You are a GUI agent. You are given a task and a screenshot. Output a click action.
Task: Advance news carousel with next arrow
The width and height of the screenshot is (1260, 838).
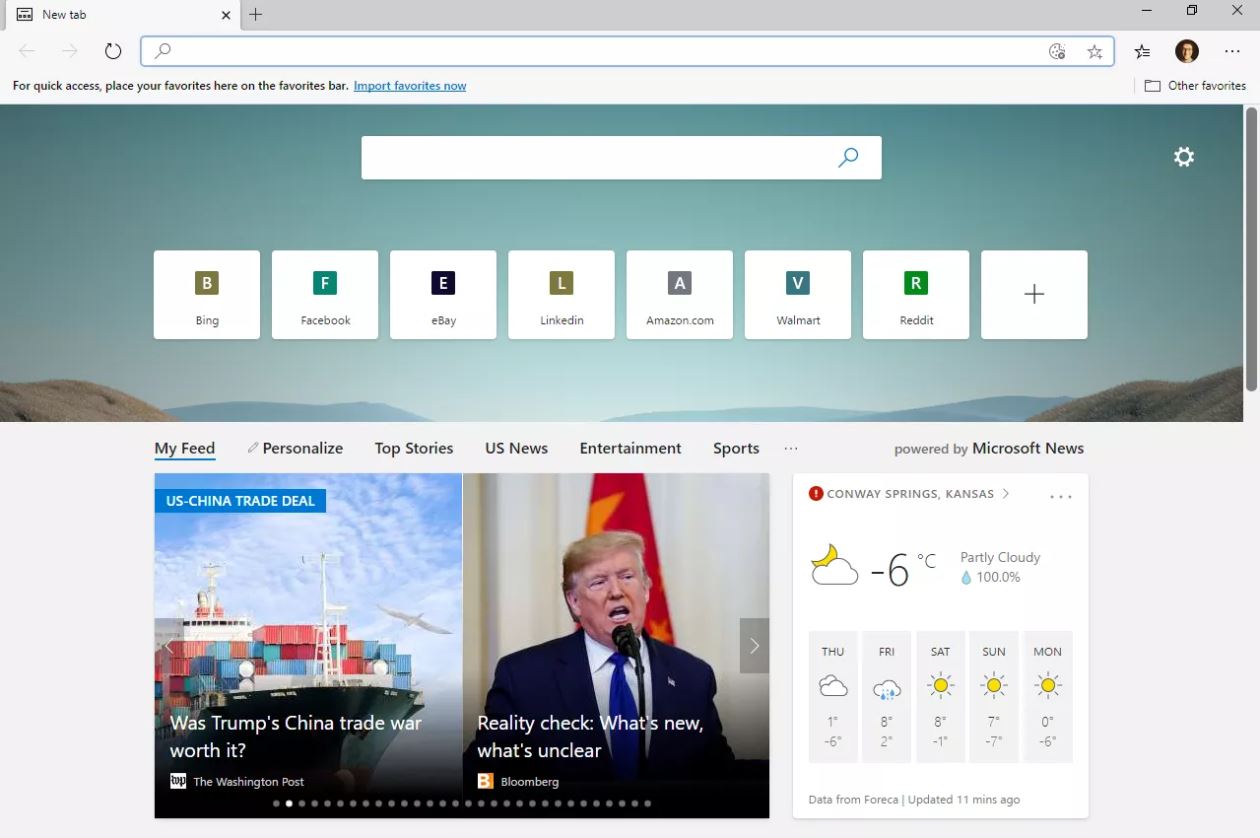[754, 646]
